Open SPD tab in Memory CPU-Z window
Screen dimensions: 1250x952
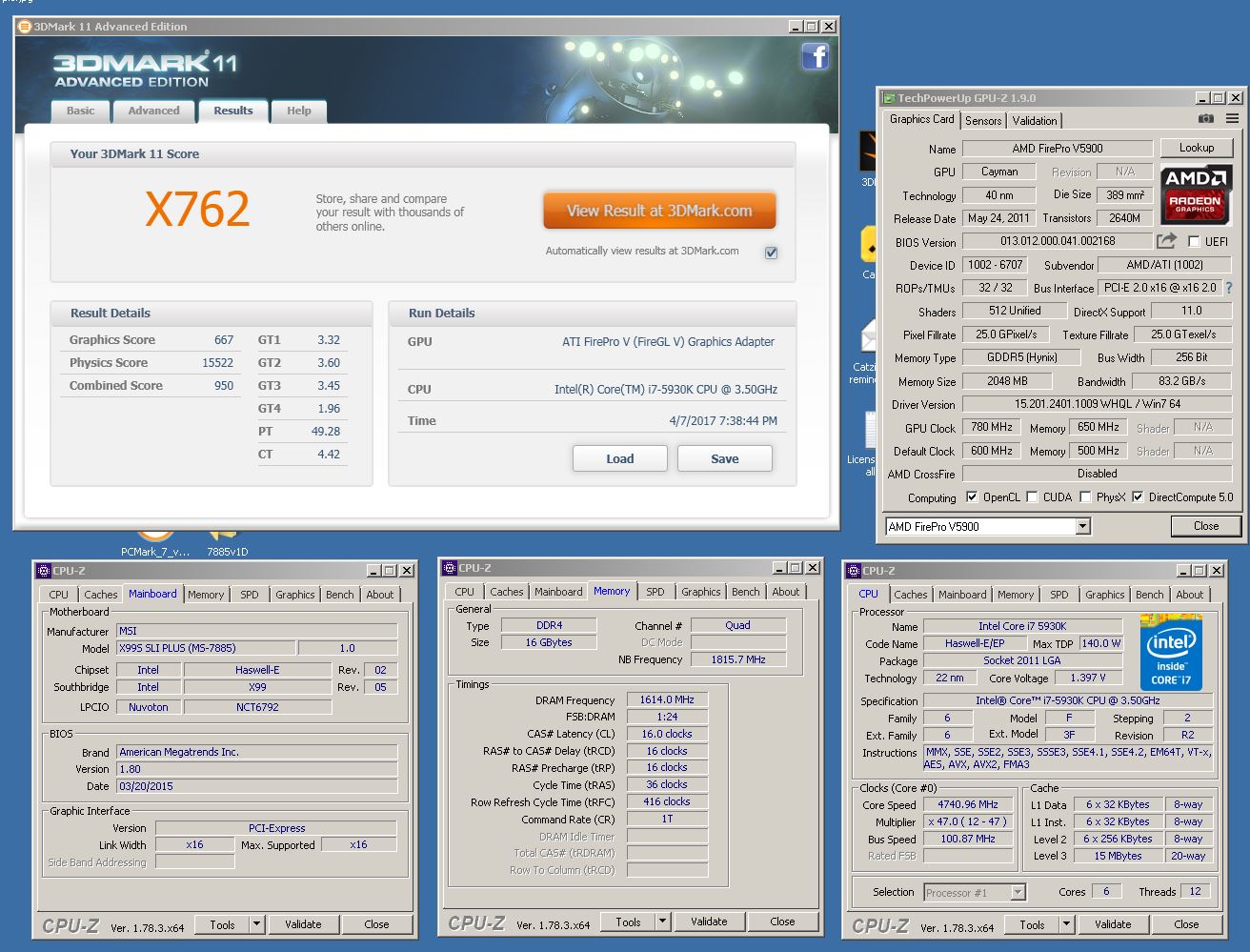pyautogui.click(x=655, y=592)
